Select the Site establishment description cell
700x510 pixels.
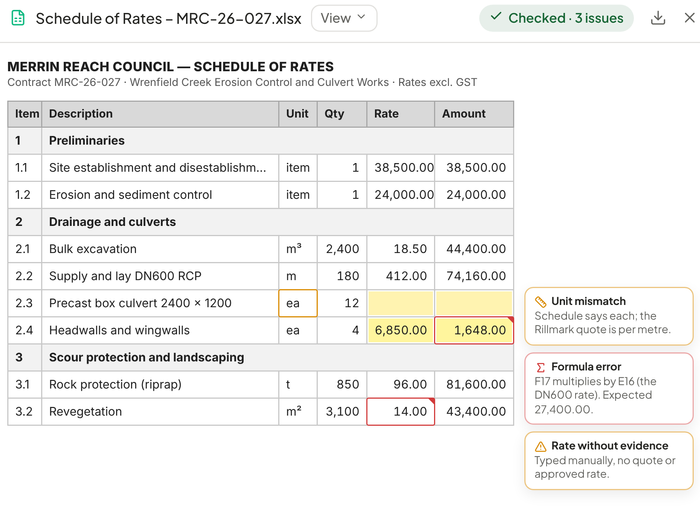point(160,168)
